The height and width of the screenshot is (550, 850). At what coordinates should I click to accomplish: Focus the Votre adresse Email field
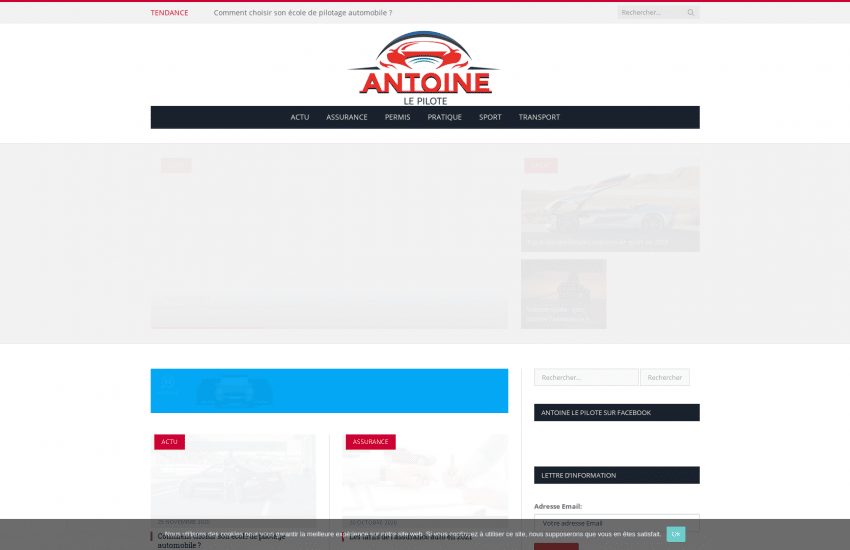pos(616,523)
